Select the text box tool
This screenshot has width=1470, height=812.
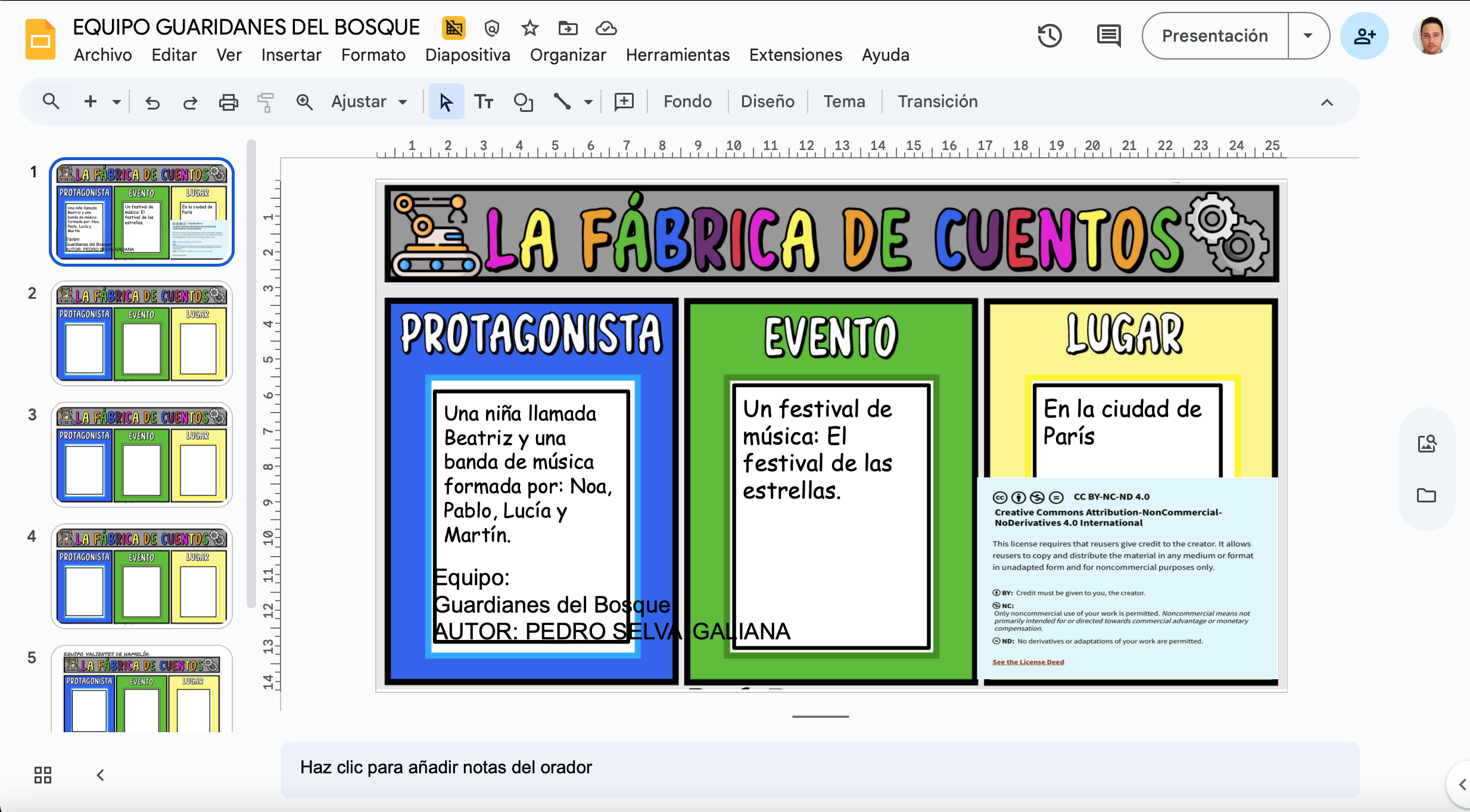(x=484, y=102)
